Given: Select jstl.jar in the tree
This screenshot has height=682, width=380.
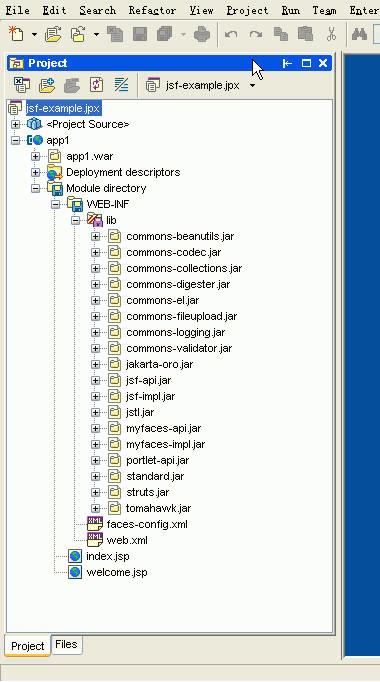Looking at the screenshot, I should pyautogui.click(x=140, y=412).
